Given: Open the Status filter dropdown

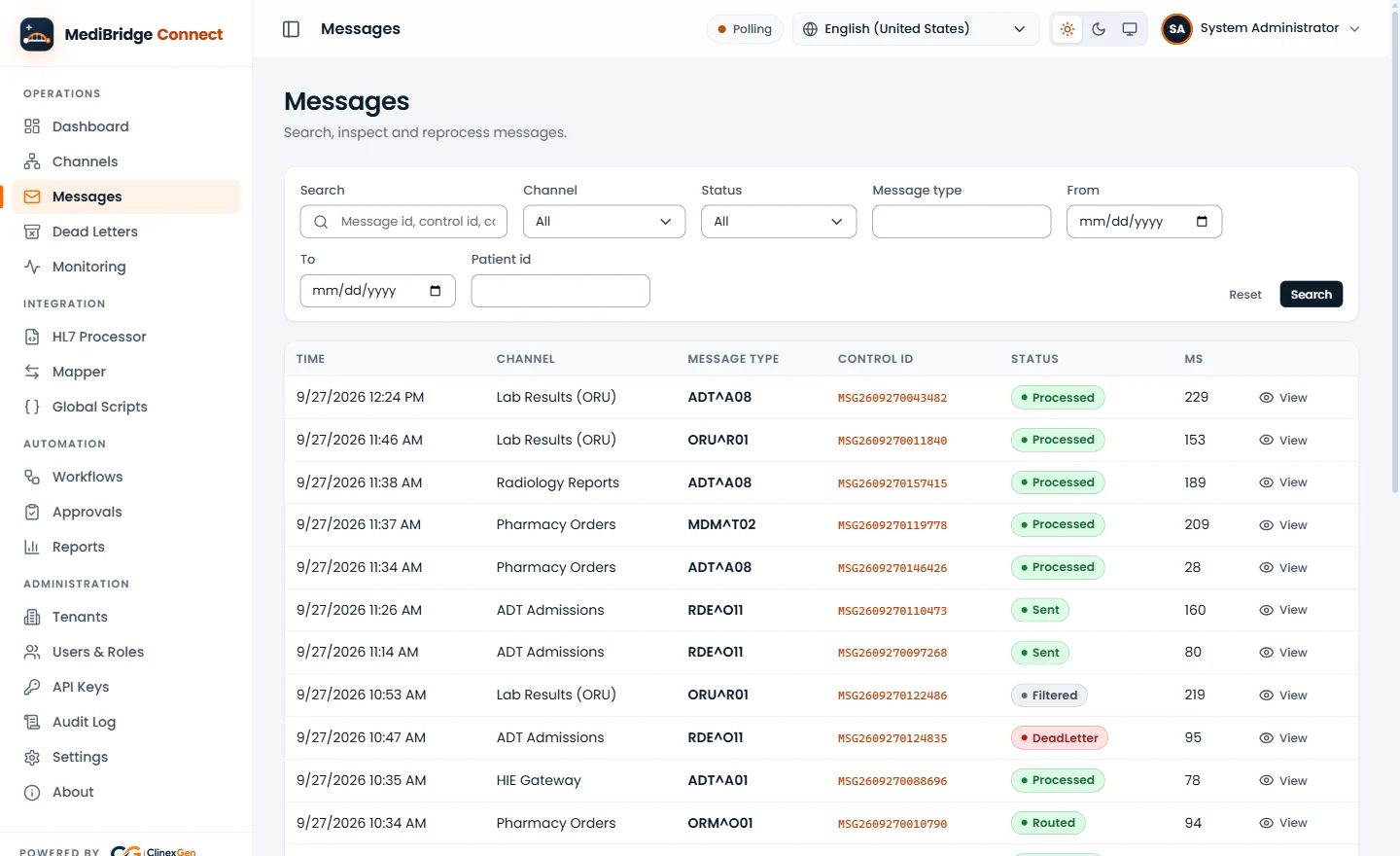Looking at the screenshot, I should [779, 222].
